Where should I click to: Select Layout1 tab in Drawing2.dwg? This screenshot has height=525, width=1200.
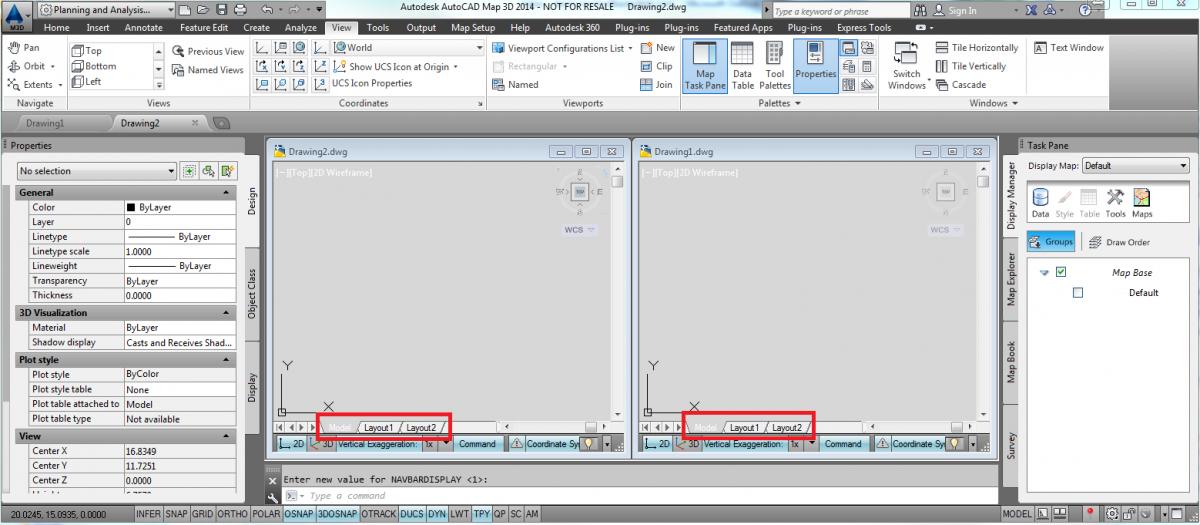[x=378, y=427]
